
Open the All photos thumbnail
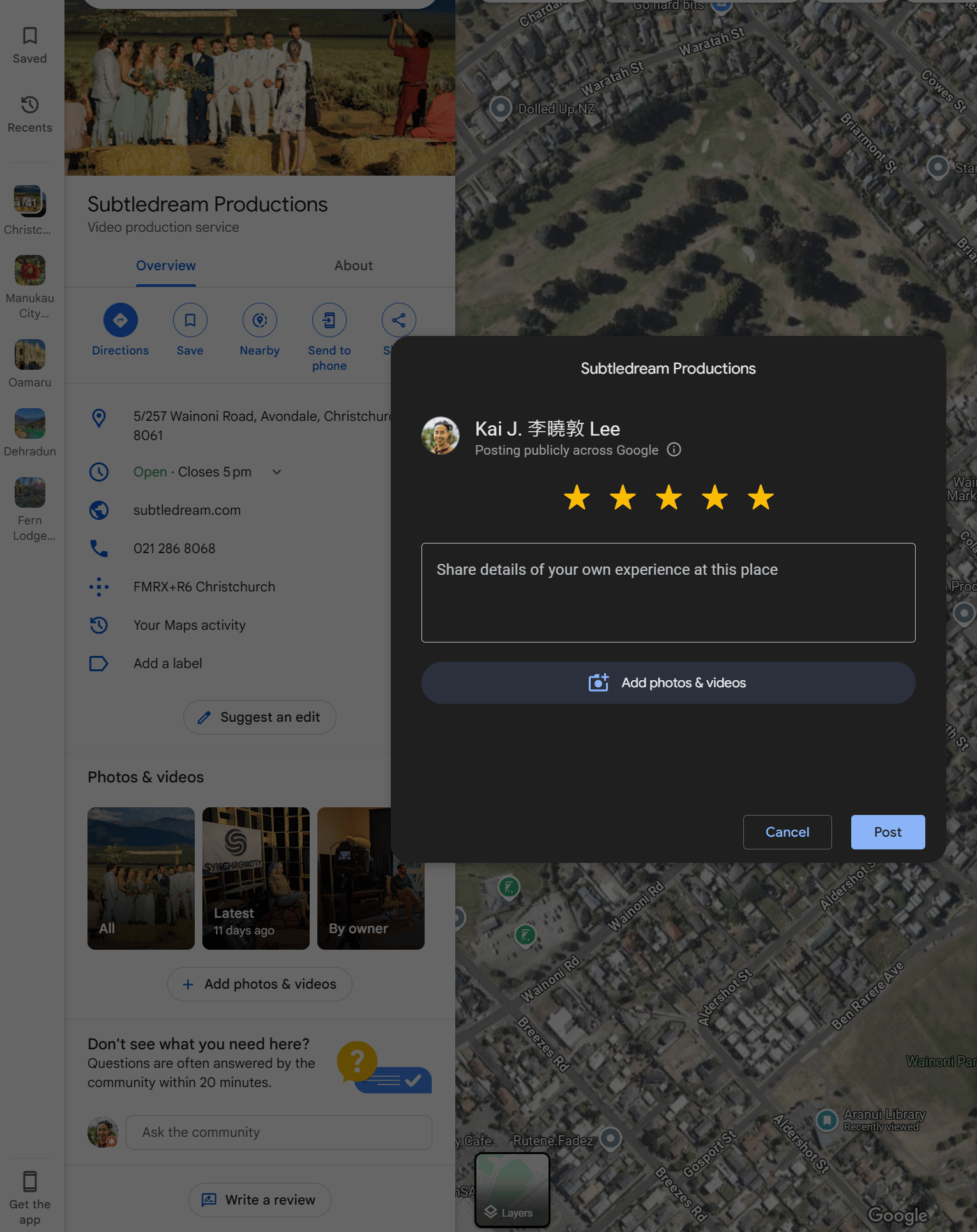pos(141,878)
